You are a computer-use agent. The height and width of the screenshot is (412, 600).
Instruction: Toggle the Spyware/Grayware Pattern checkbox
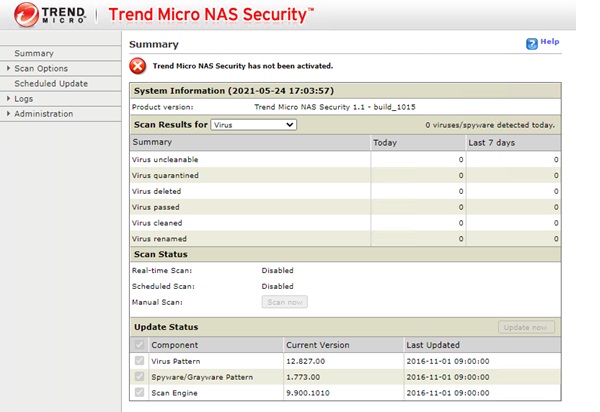(139, 376)
